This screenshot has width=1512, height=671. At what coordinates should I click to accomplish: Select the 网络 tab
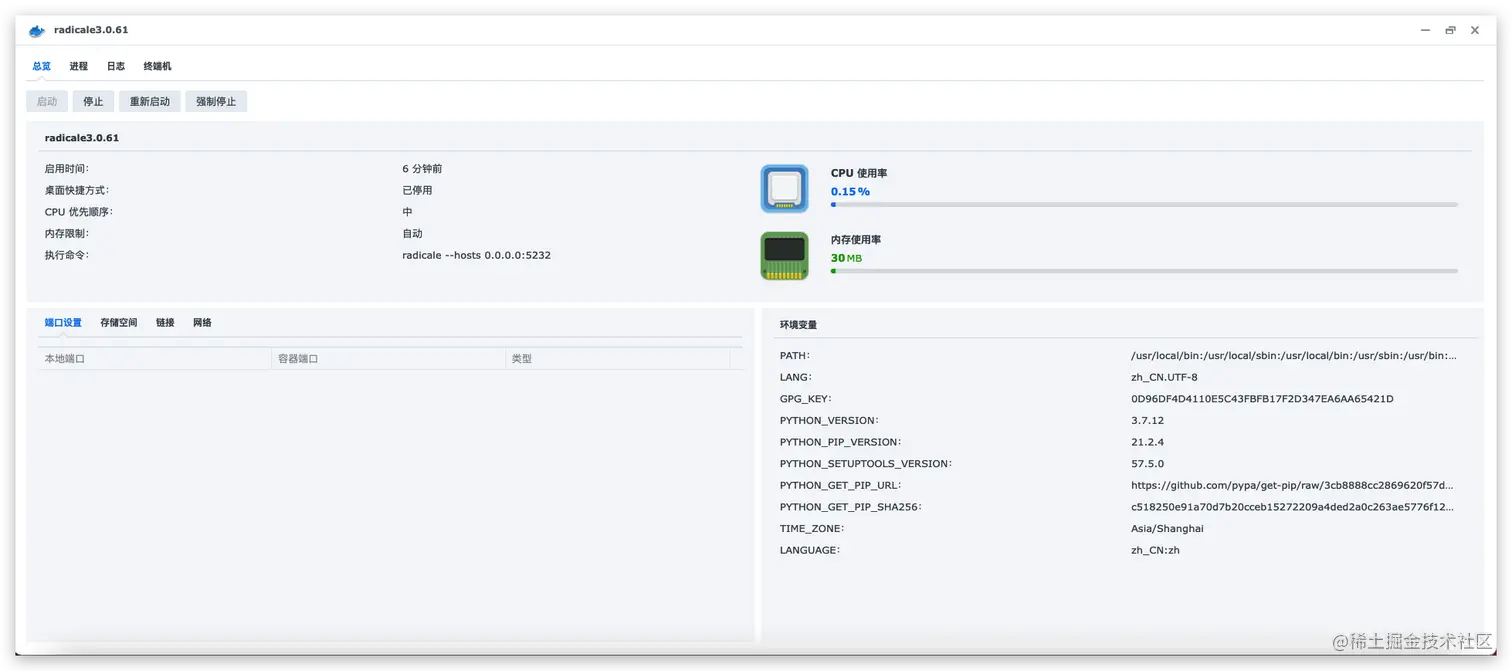coord(202,323)
